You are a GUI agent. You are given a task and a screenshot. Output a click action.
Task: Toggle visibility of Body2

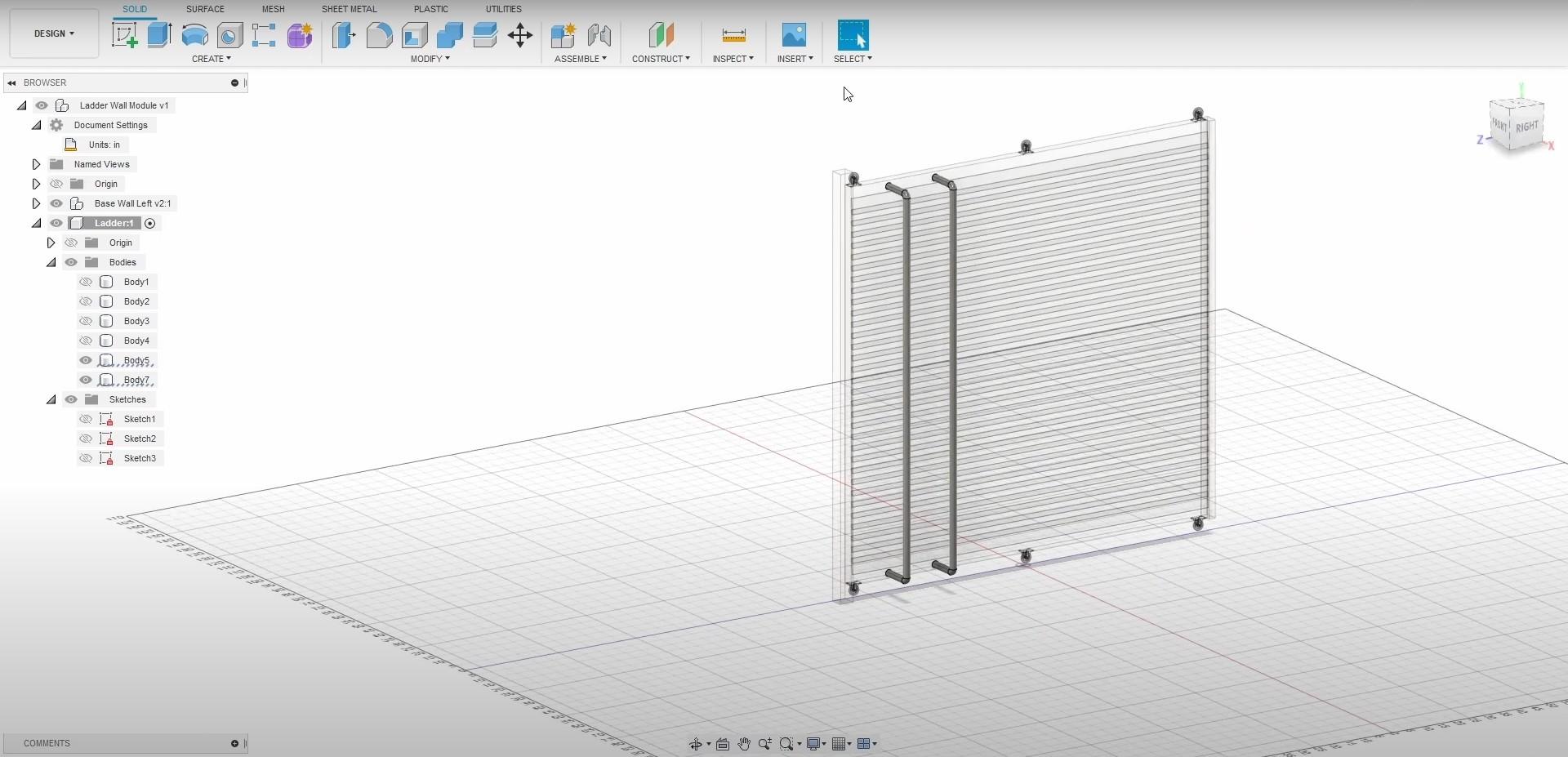(86, 301)
